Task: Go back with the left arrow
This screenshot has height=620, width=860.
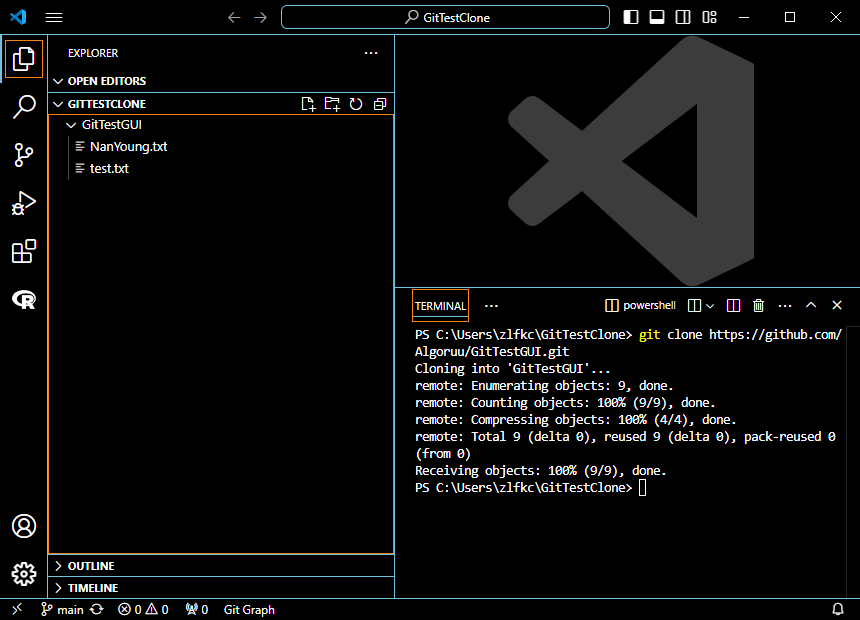Action: (234, 18)
